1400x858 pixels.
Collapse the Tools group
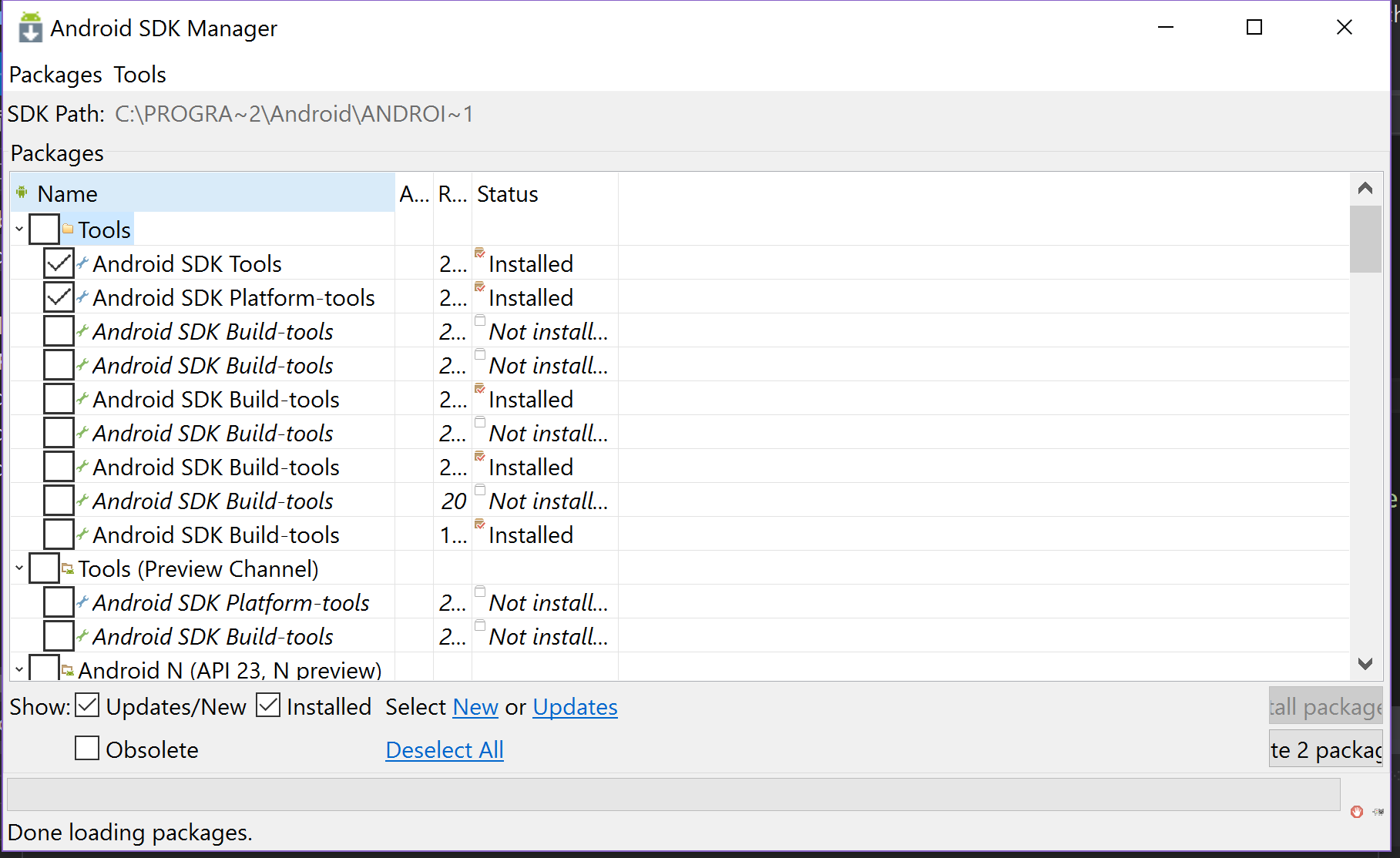click(x=19, y=230)
